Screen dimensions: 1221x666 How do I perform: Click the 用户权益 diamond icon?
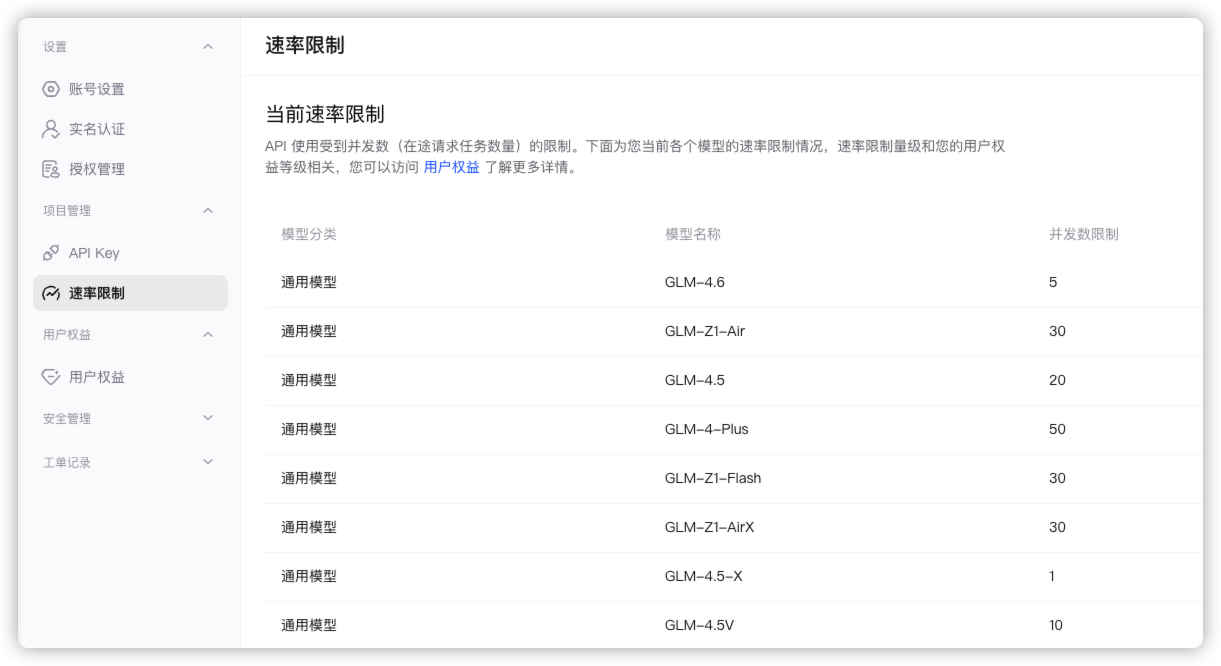click(51, 377)
